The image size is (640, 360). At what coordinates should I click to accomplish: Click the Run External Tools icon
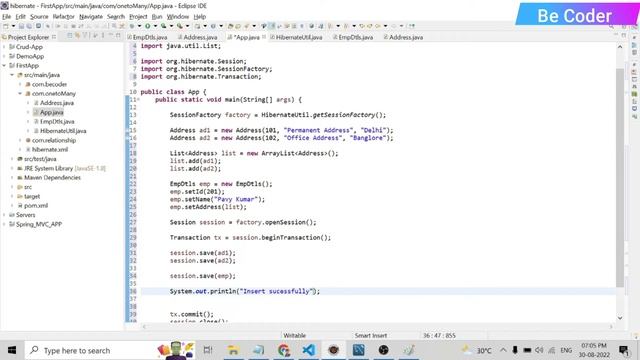[x=180, y=26]
